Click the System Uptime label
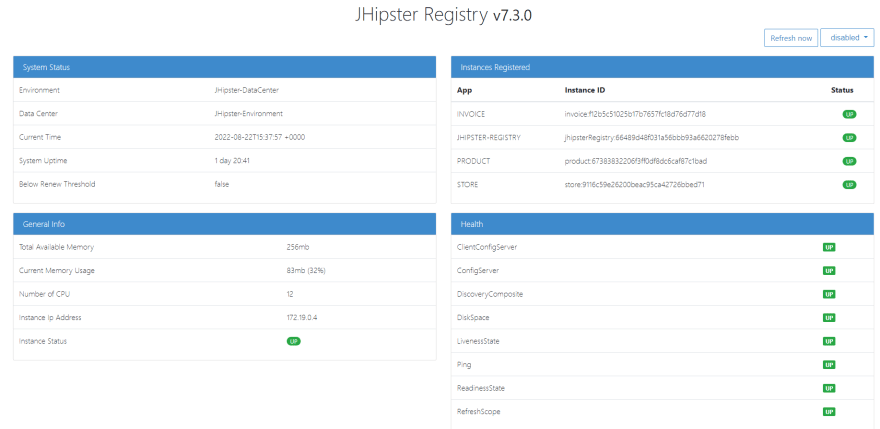880x429 pixels. tap(43, 161)
